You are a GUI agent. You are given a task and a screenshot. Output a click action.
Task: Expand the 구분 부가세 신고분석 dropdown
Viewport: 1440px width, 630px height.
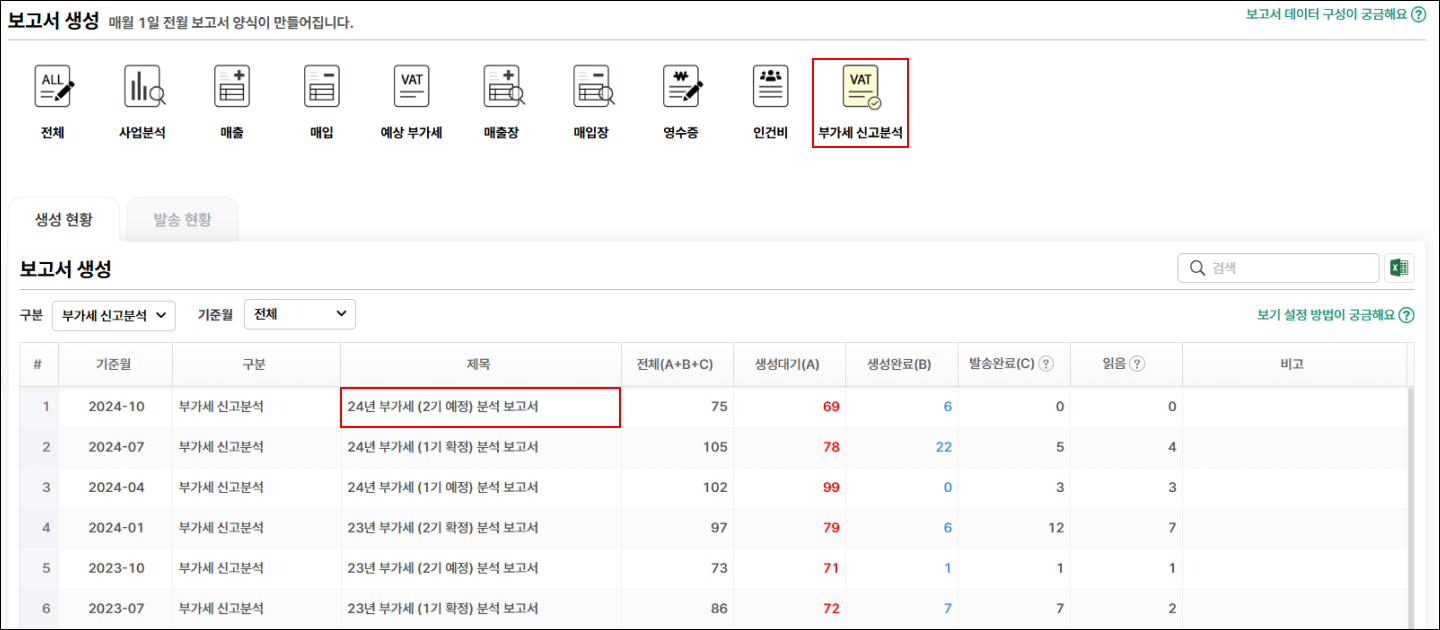click(113, 315)
